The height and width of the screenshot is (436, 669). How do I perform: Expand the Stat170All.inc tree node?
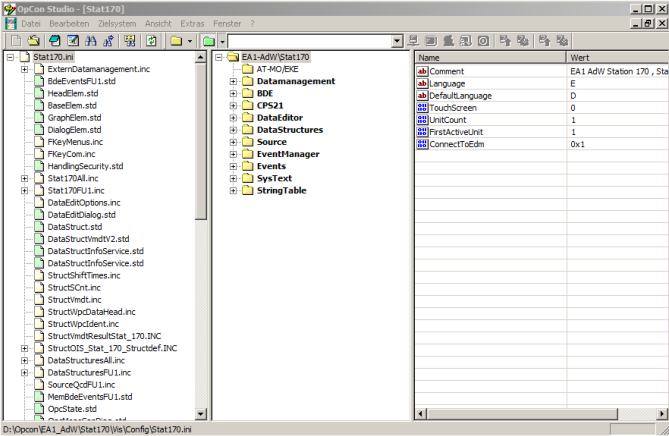(24, 178)
